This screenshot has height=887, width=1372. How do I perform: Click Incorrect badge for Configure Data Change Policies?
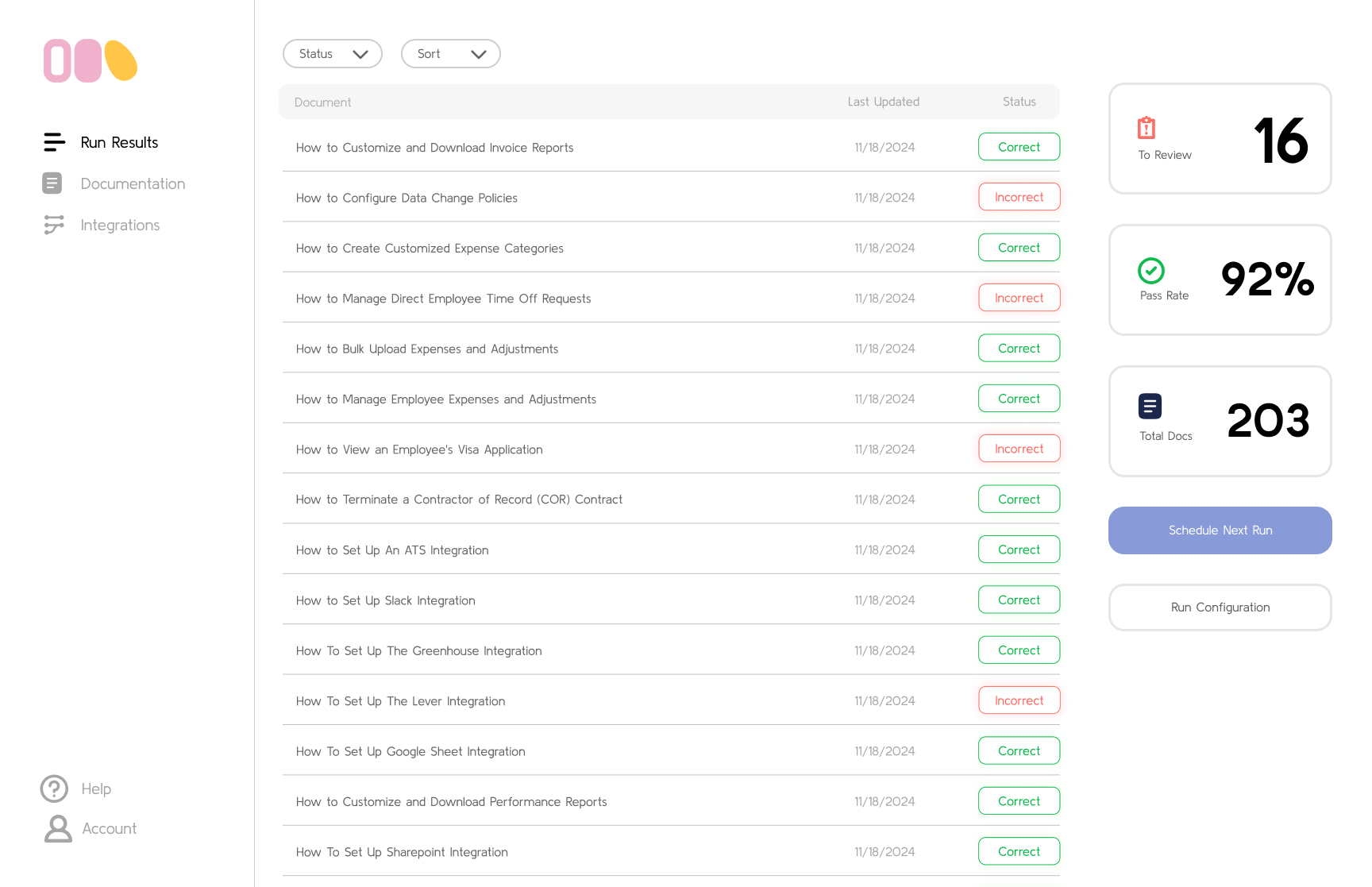point(1019,197)
